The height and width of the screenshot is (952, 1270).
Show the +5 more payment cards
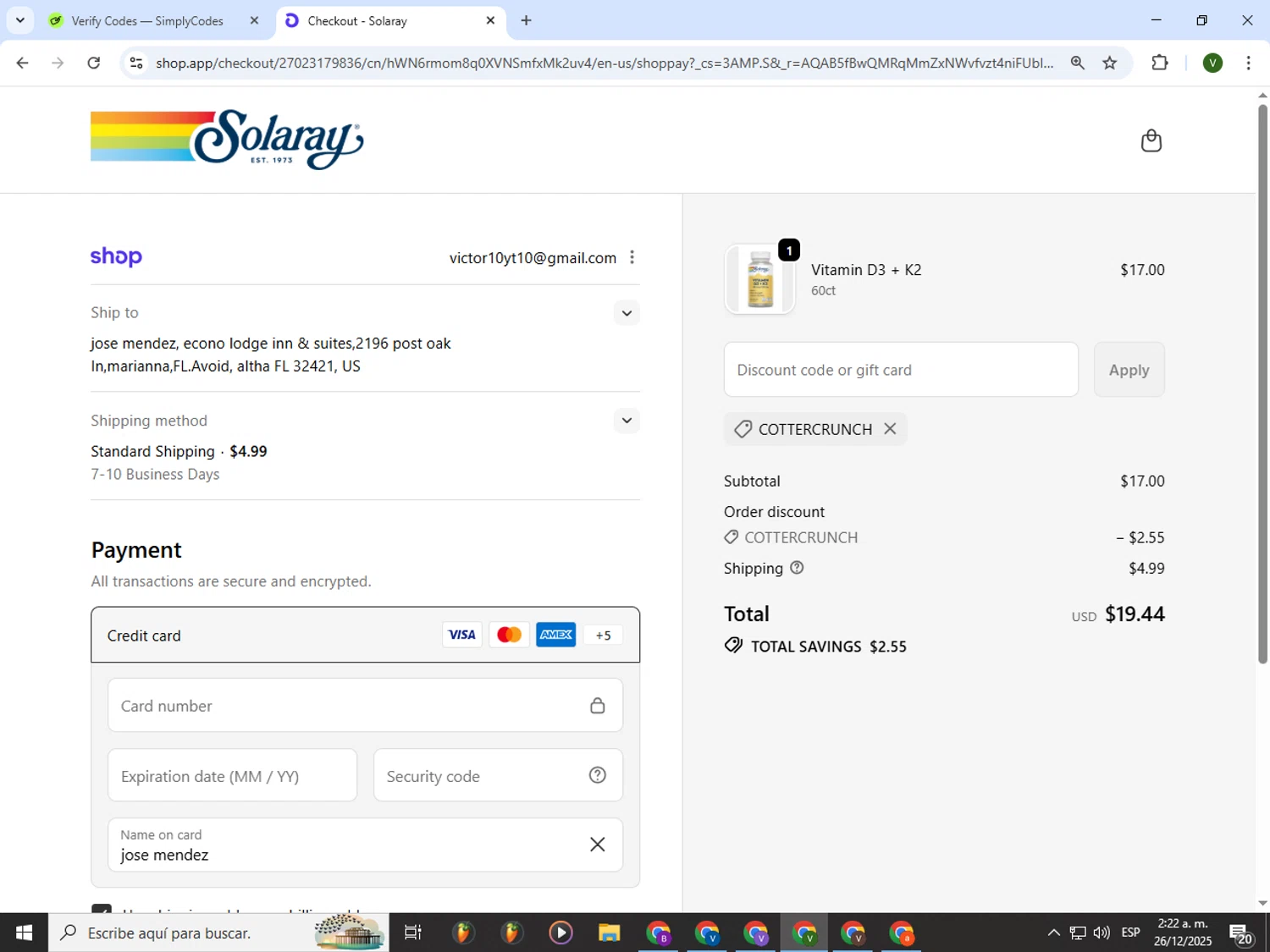[x=603, y=636]
